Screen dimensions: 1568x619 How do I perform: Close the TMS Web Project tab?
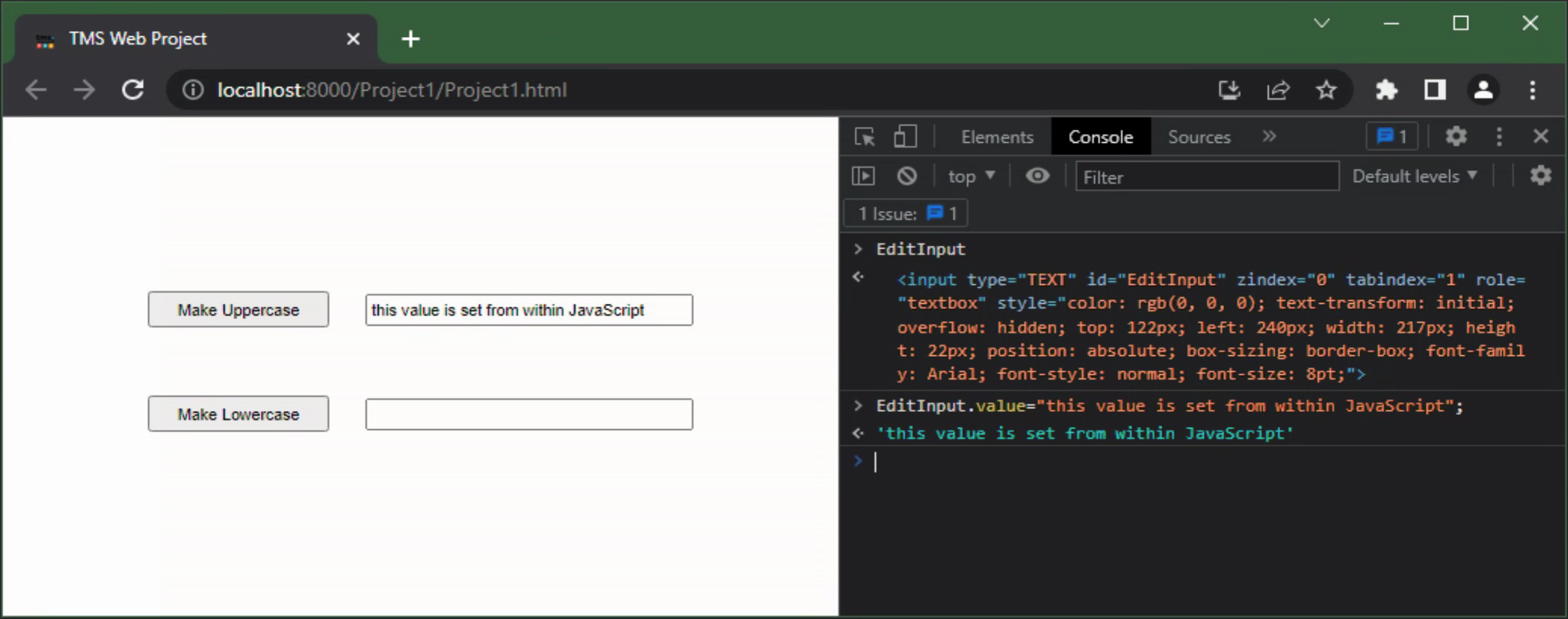[353, 39]
